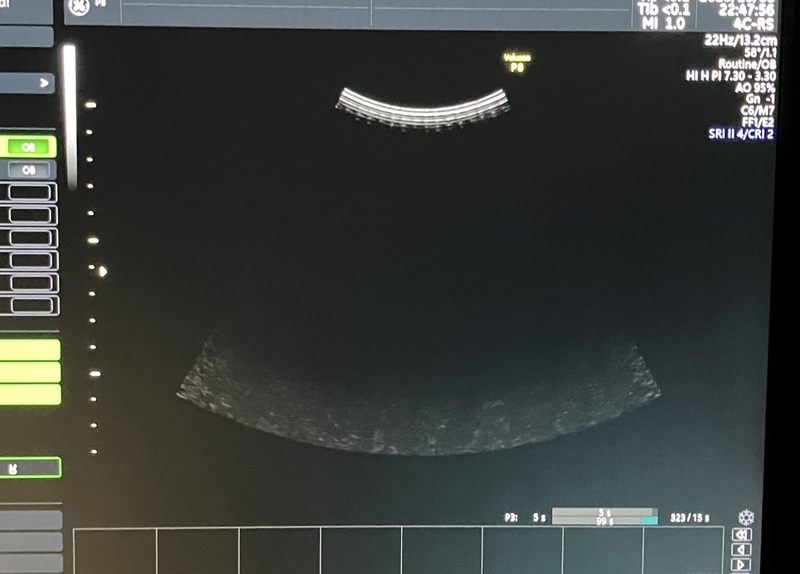Click the freeze snowflake icon
The height and width of the screenshot is (574, 800).
[x=744, y=518]
